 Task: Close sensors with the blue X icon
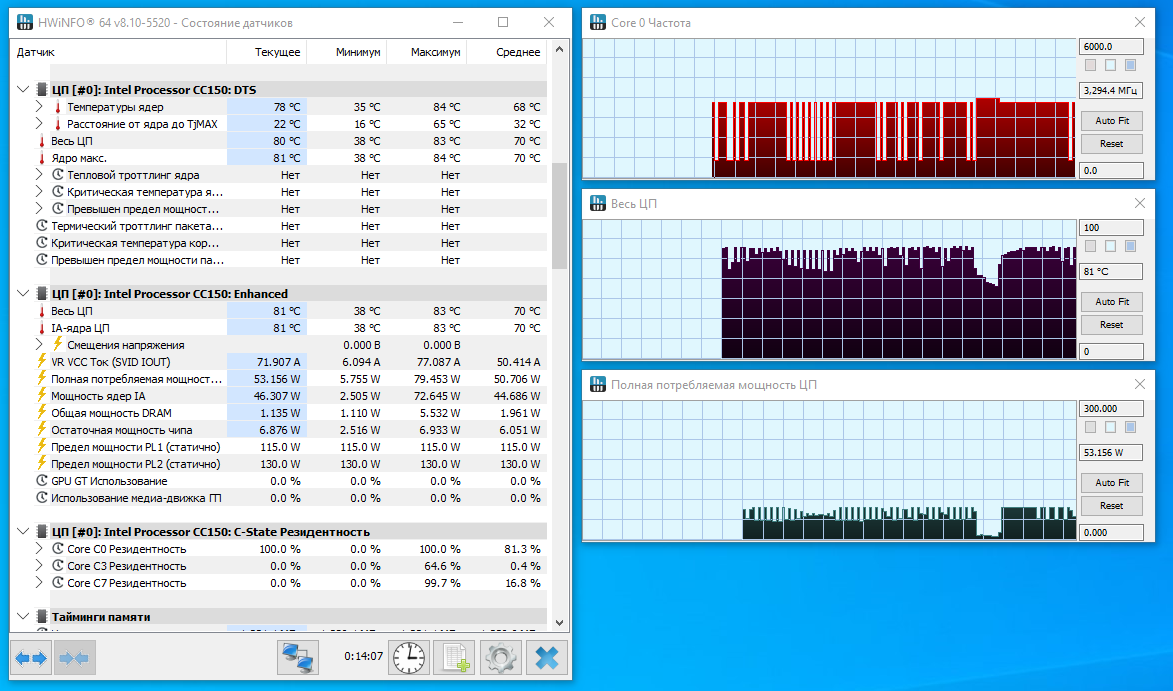tap(547, 658)
